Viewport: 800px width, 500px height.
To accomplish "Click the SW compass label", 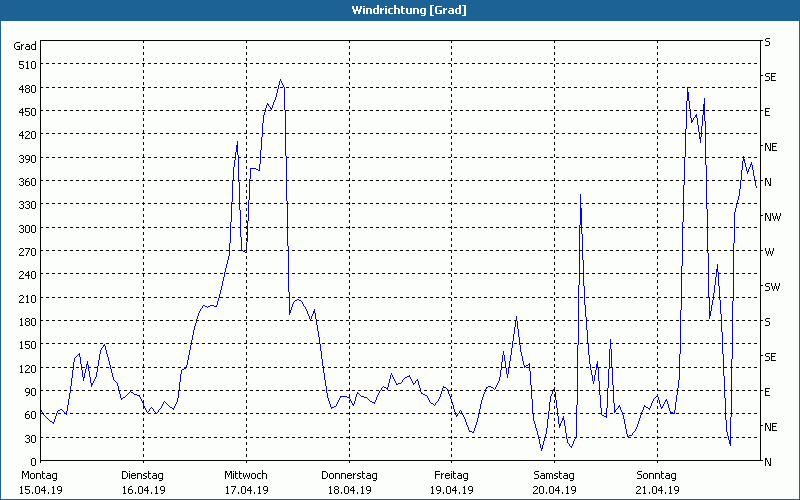I will point(772,287).
